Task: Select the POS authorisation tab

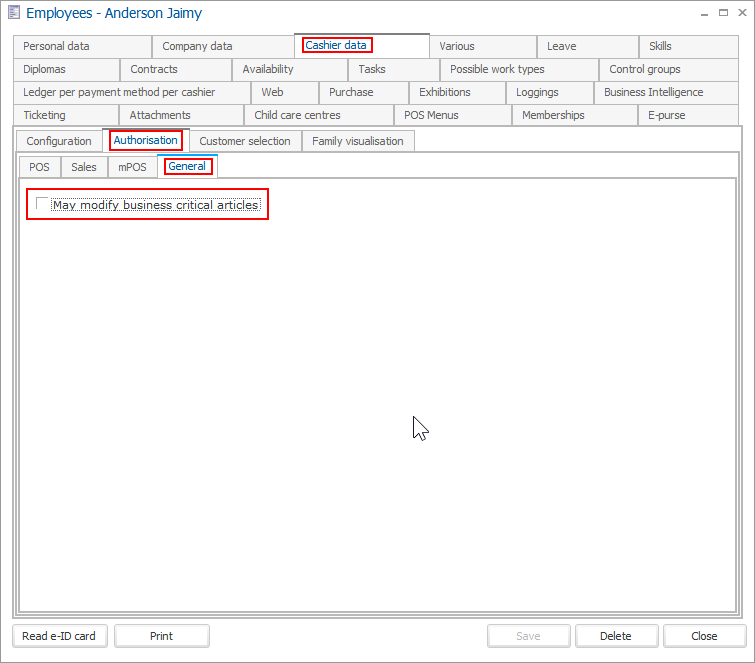Action: [x=39, y=167]
